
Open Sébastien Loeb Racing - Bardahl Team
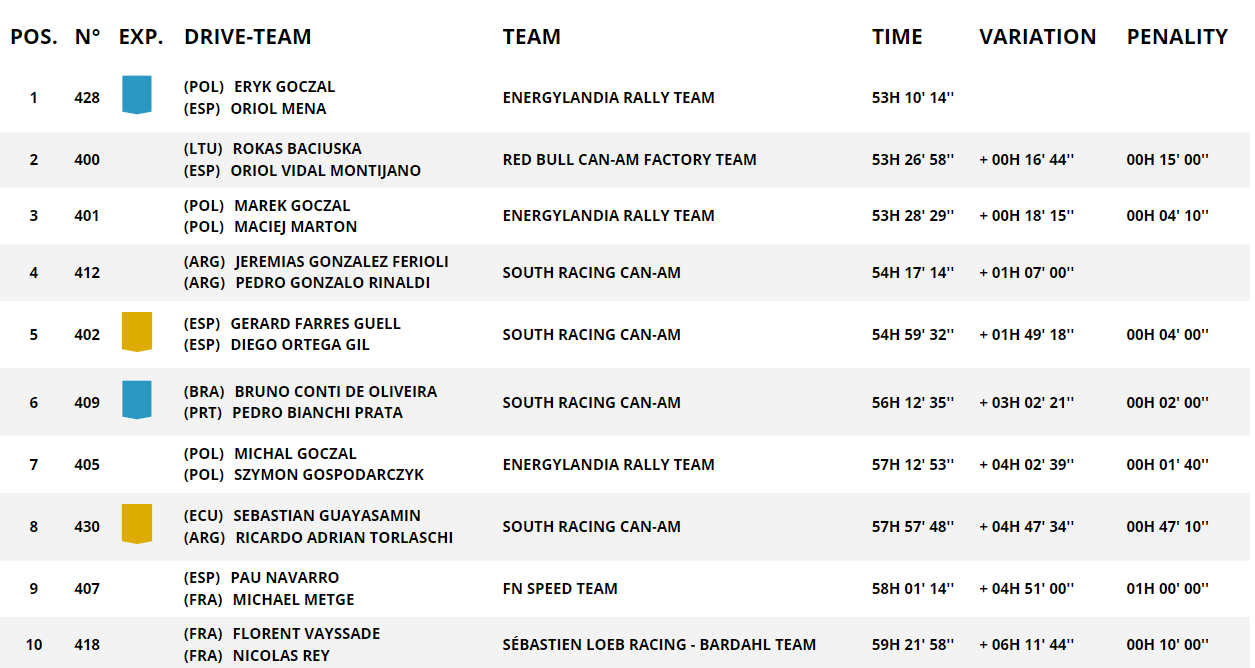tap(659, 645)
